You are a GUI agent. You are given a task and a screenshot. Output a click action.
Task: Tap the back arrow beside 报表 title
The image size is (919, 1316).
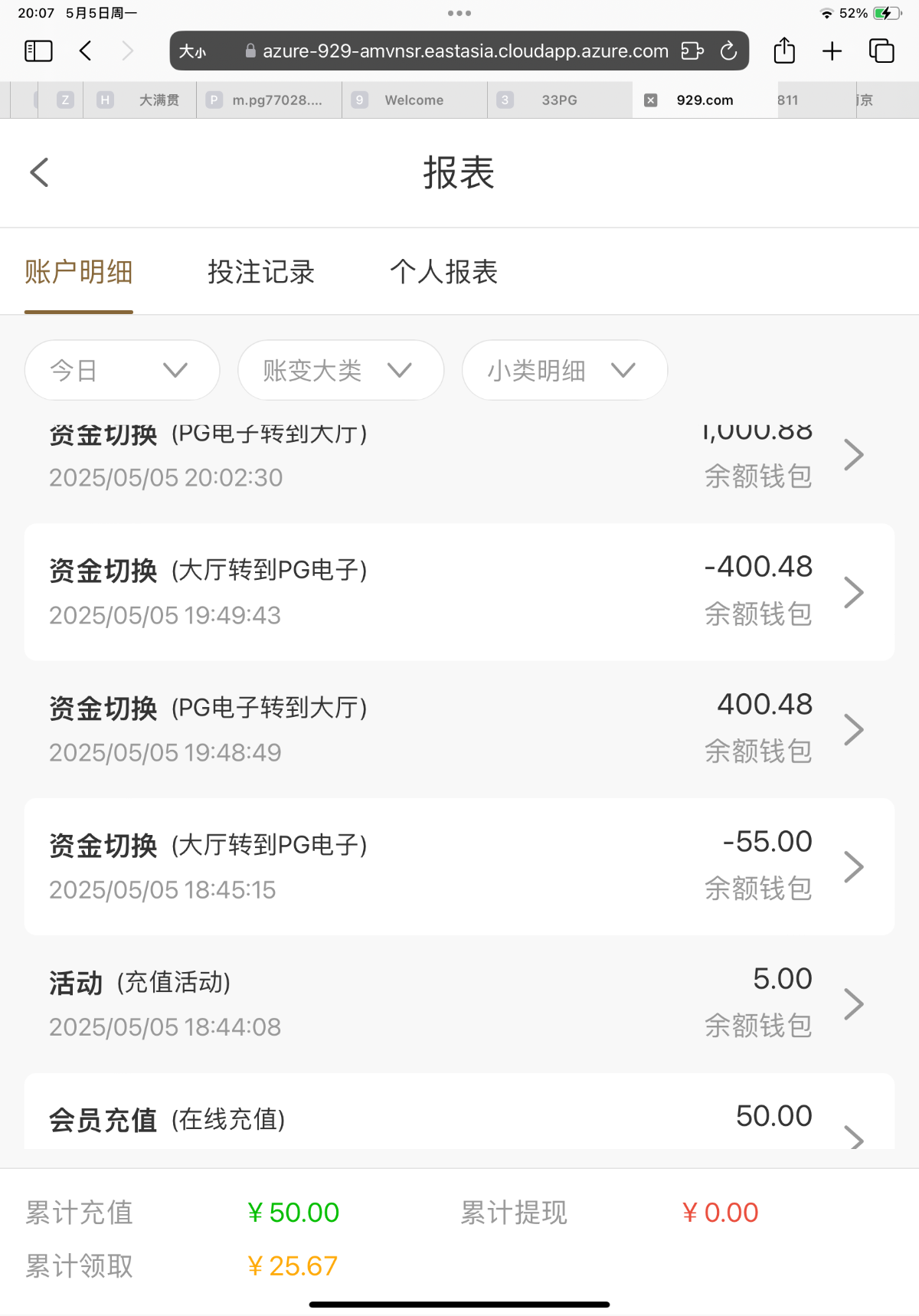(40, 172)
